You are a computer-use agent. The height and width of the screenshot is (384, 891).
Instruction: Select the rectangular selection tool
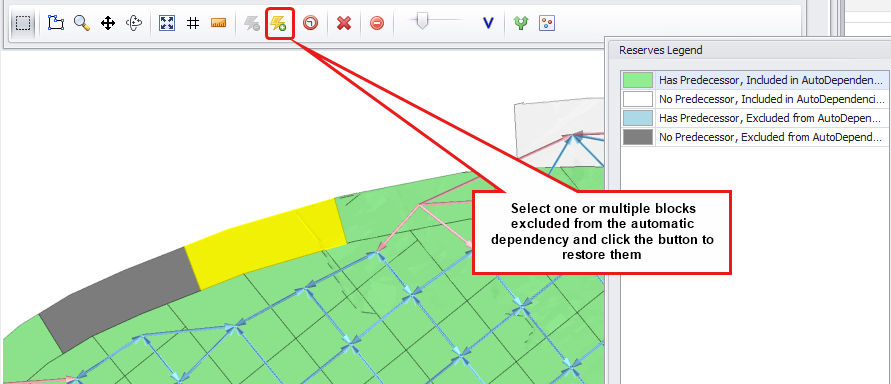pos(23,23)
